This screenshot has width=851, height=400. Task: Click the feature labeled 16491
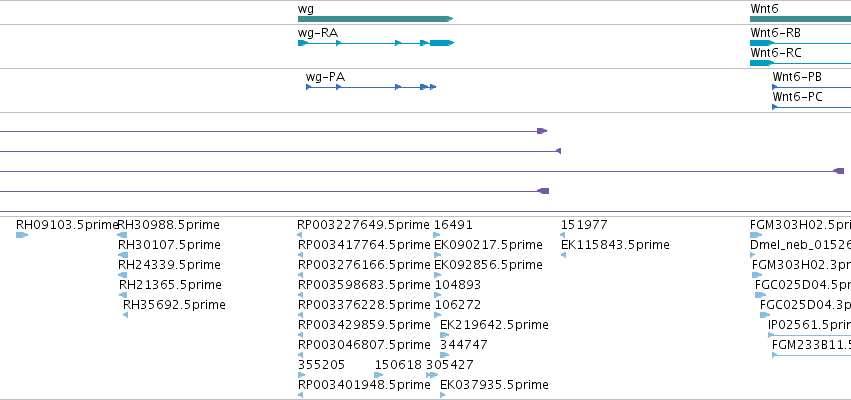coord(437,235)
